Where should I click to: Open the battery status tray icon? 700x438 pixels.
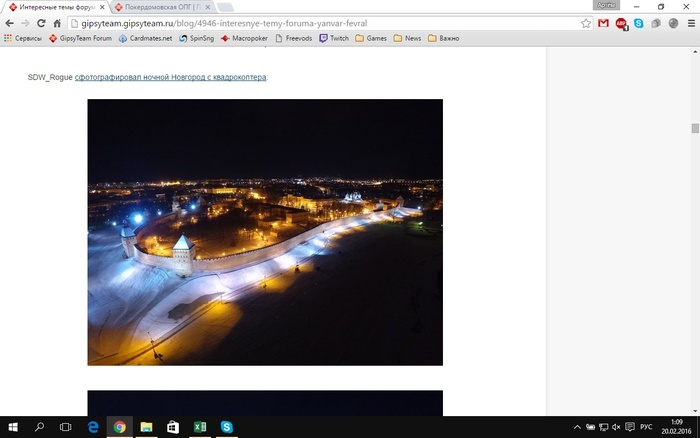click(x=590, y=427)
